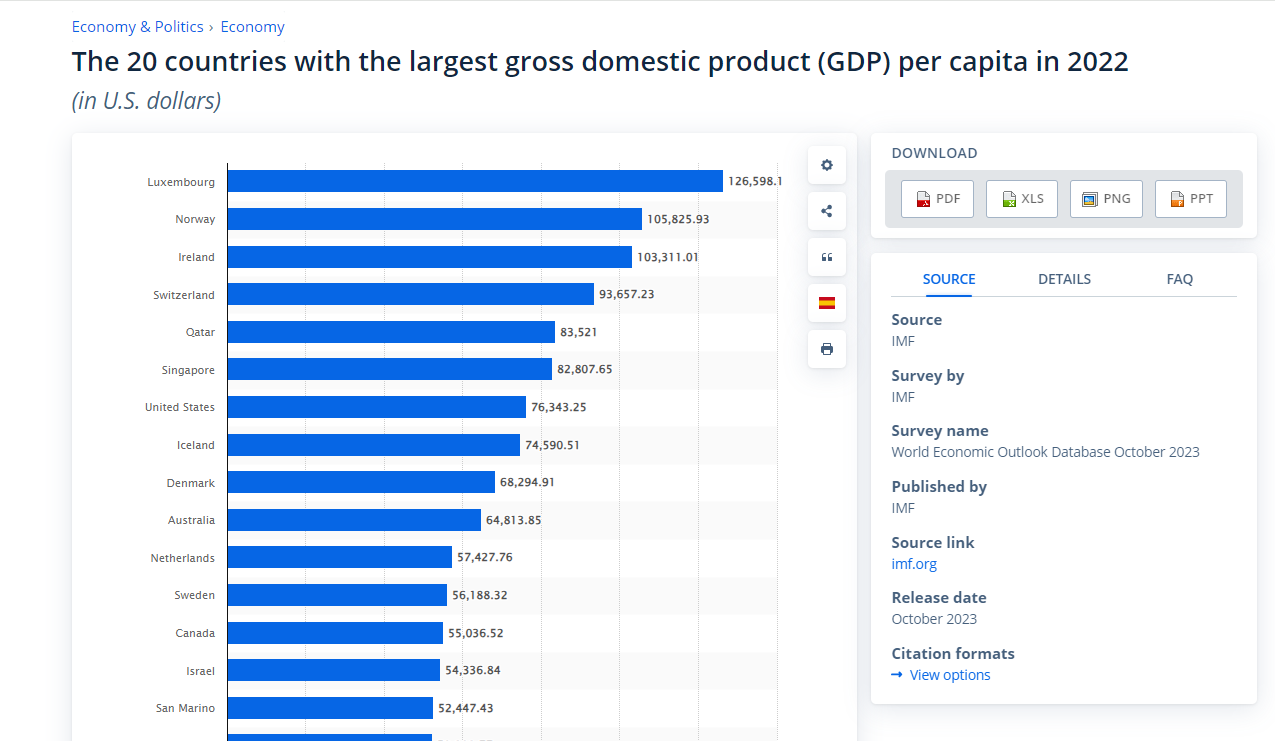Screen dimensions: 1275x741
Task: Open the Economy breadcrumb link
Action: point(252,27)
